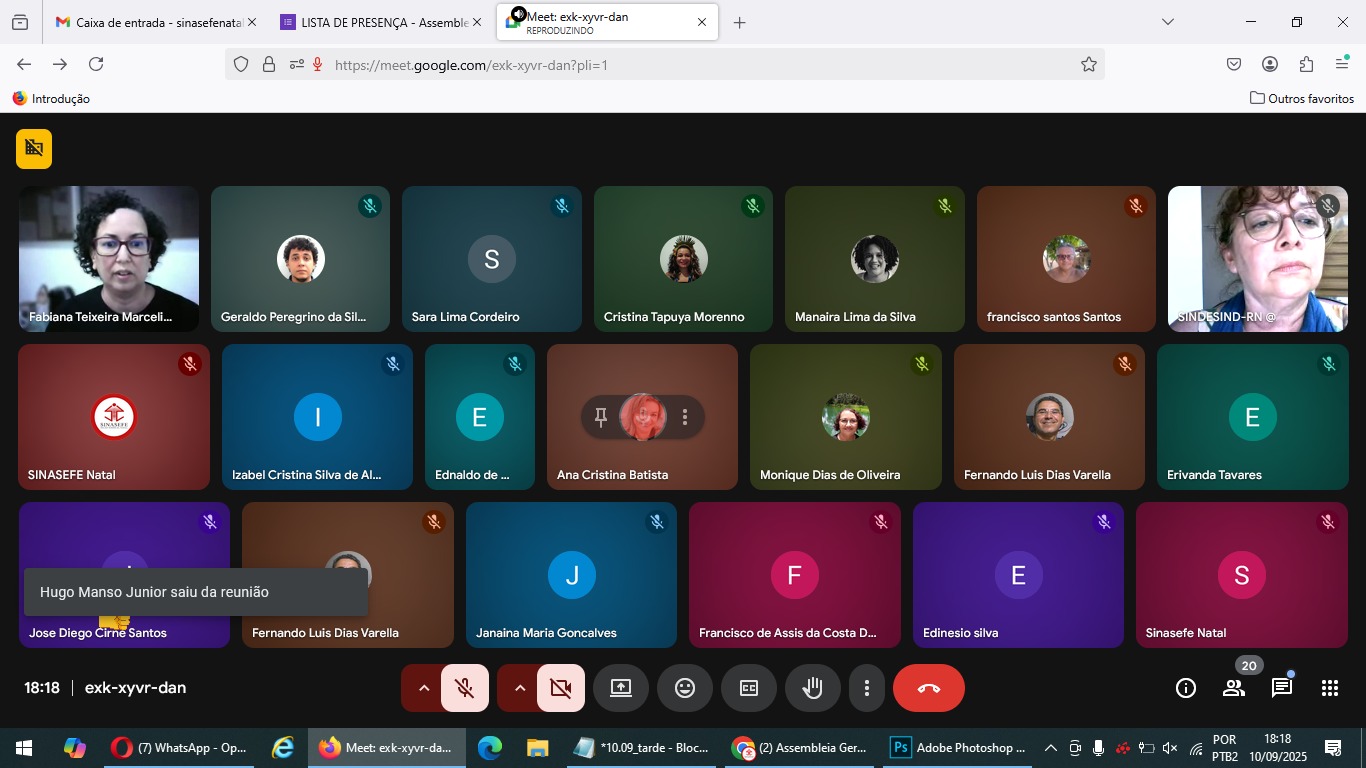Image resolution: width=1366 pixels, height=768 pixels.
Task: Show the people panel with 20 participants
Action: pos(1234,688)
